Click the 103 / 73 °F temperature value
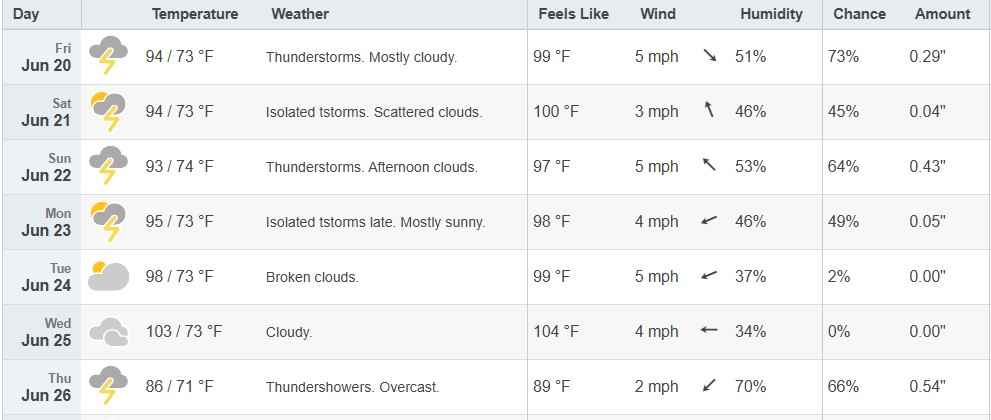Screen dimensions: 991x420 [x=183, y=331]
